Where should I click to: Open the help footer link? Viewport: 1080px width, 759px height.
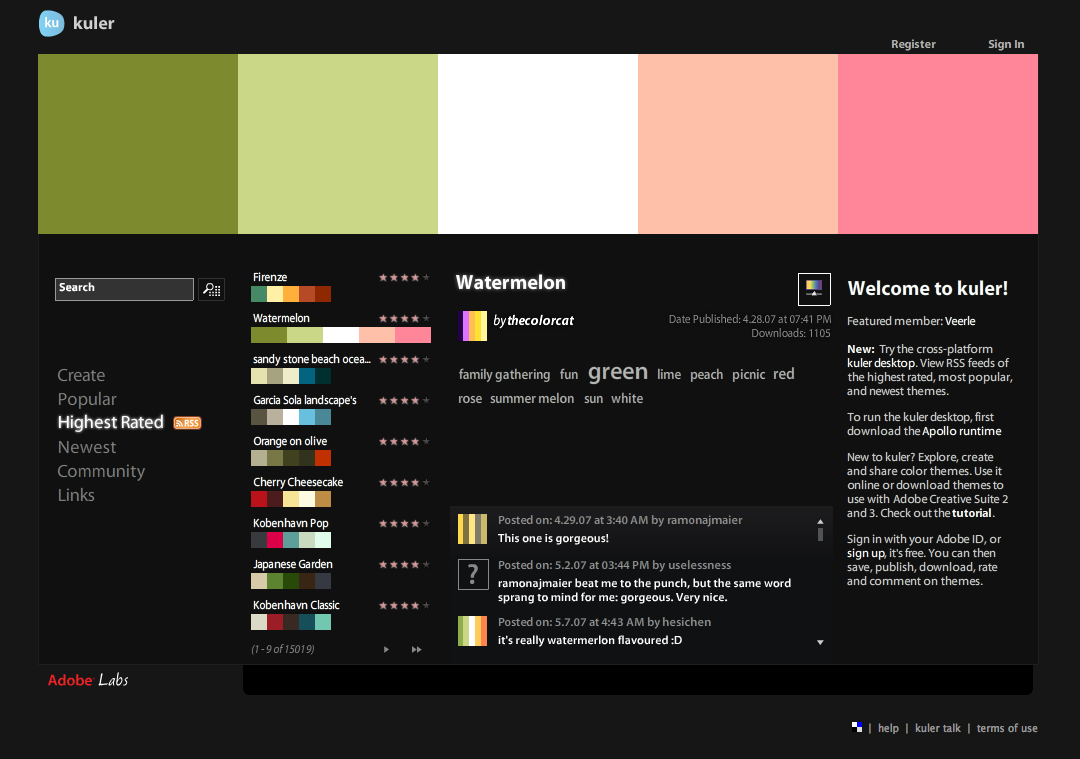[x=889, y=728]
